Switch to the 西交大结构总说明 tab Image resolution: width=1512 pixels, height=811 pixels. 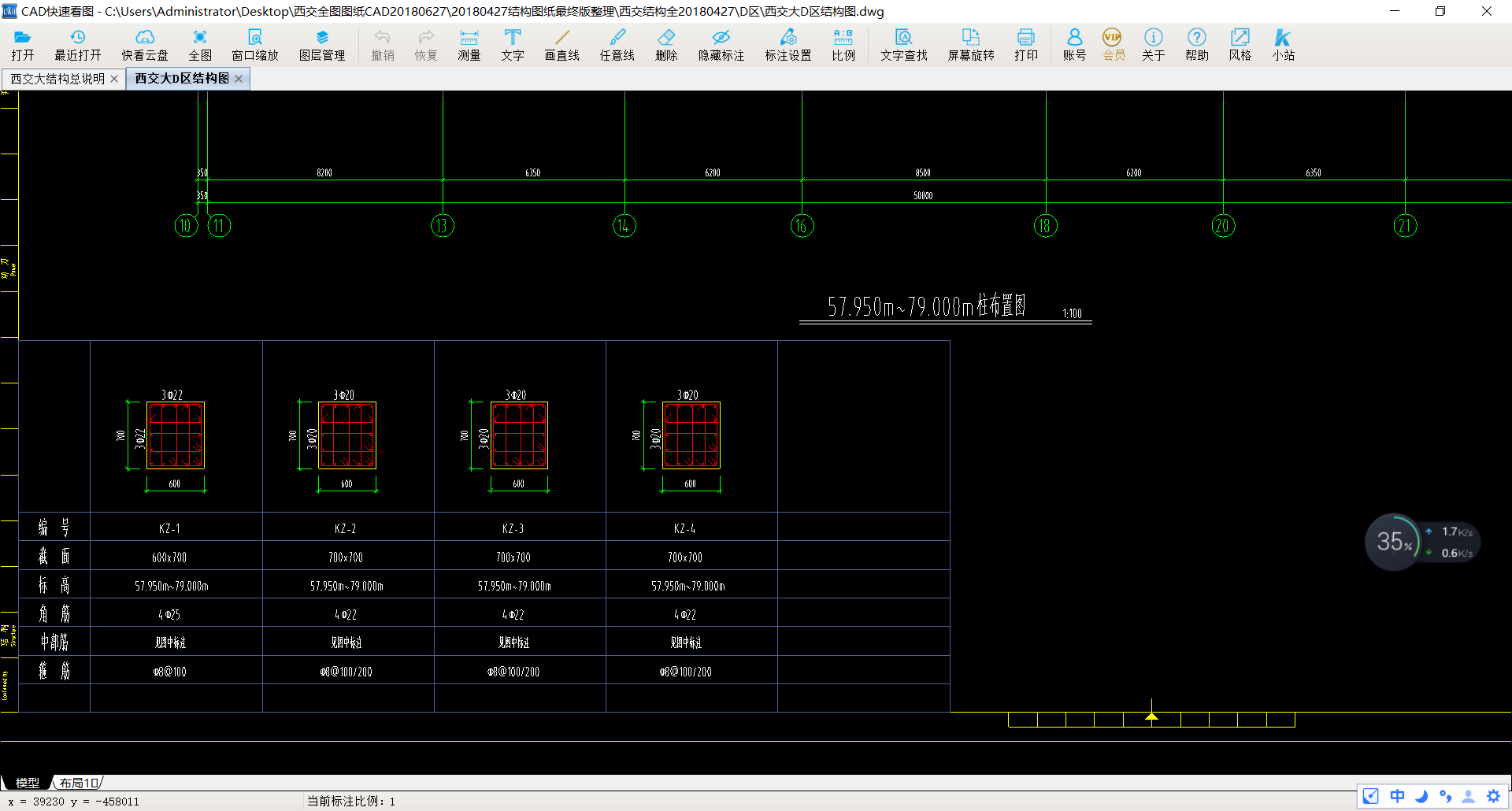(57, 79)
